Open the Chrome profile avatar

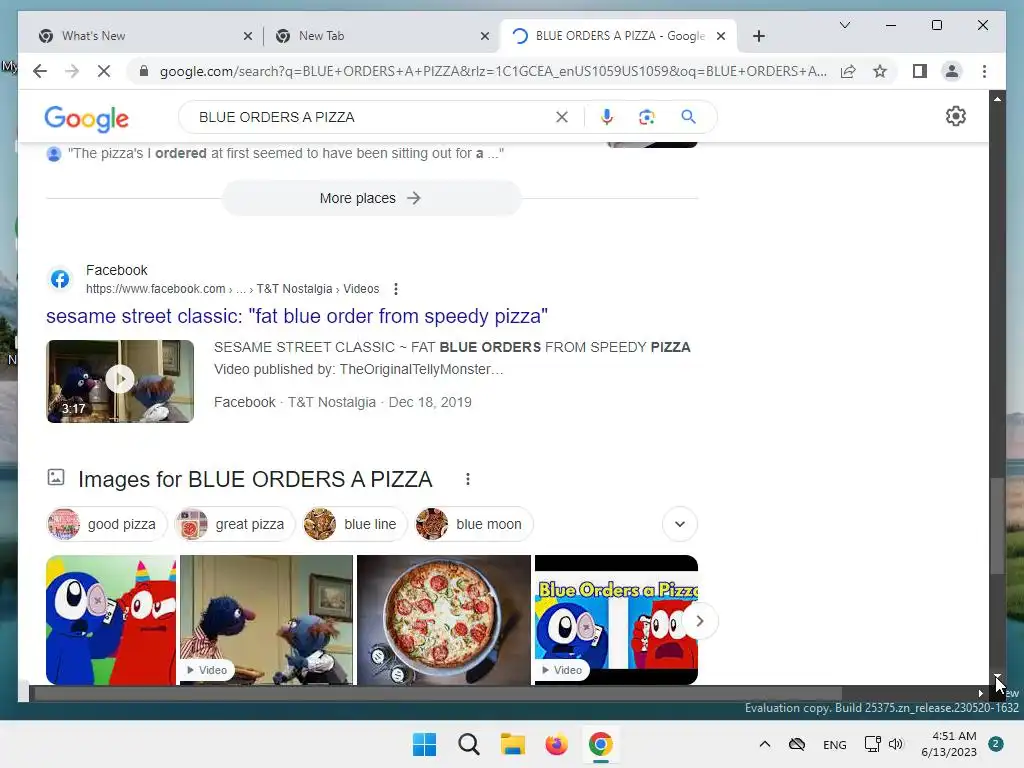[952, 71]
